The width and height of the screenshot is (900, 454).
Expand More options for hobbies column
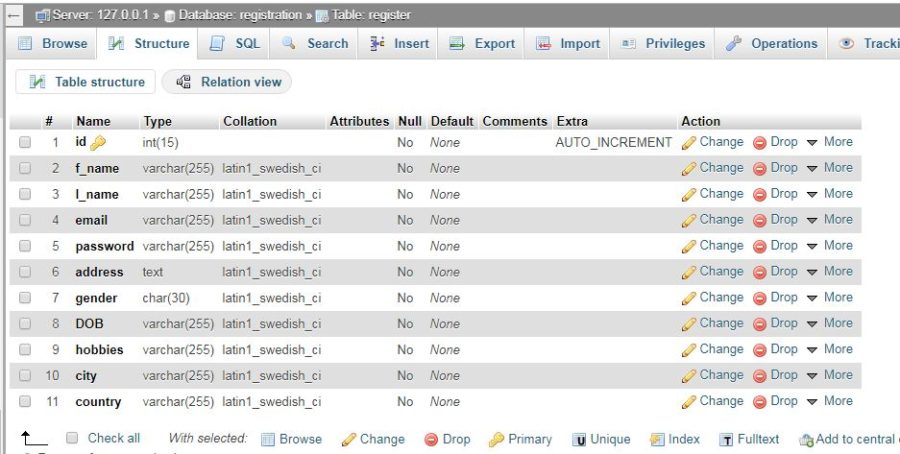pyautogui.click(x=830, y=349)
